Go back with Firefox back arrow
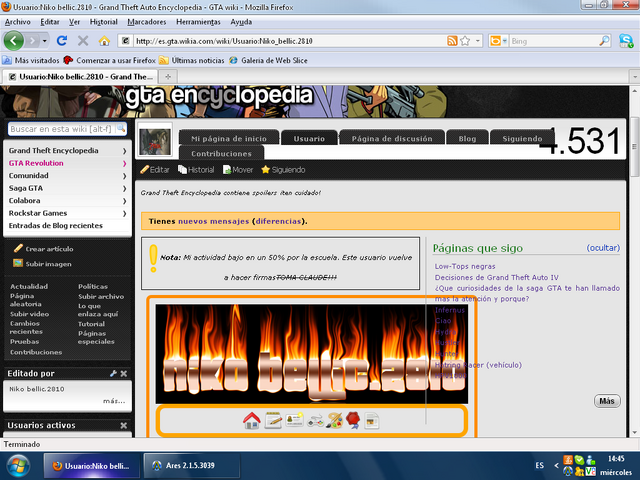The height and width of the screenshot is (480, 640). coord(13,41)
